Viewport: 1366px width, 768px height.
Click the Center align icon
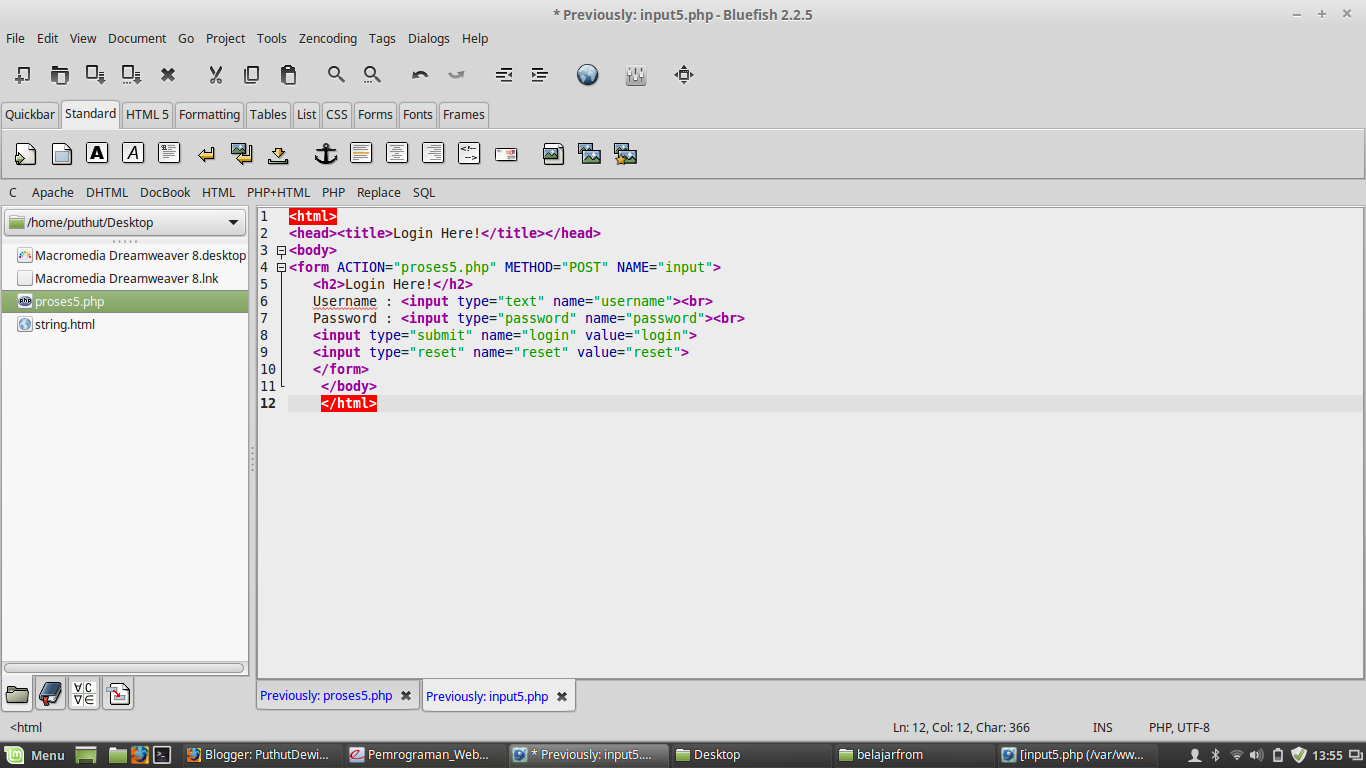click(x=397, y=153)
